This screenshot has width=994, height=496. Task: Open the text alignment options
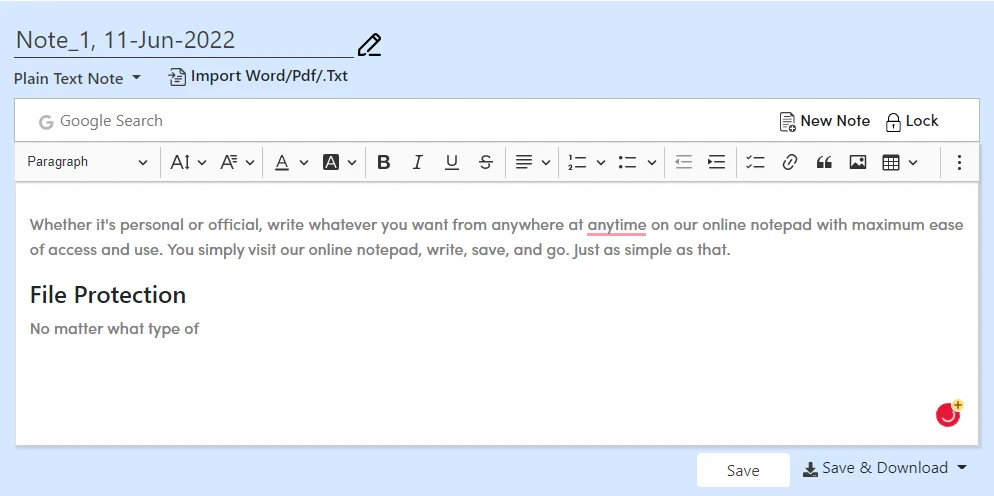[x=532, y=162]
